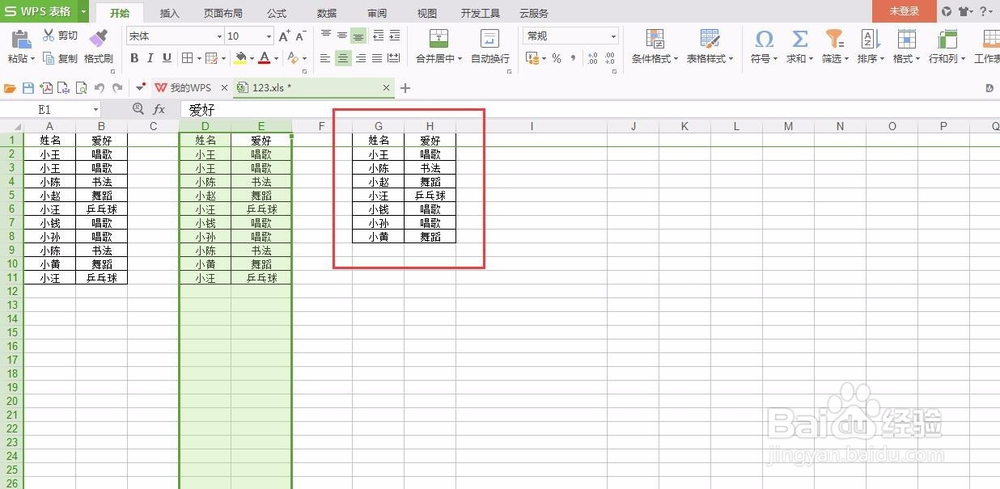
Task: Apply percent style to cells
Action: pos(557,58)
